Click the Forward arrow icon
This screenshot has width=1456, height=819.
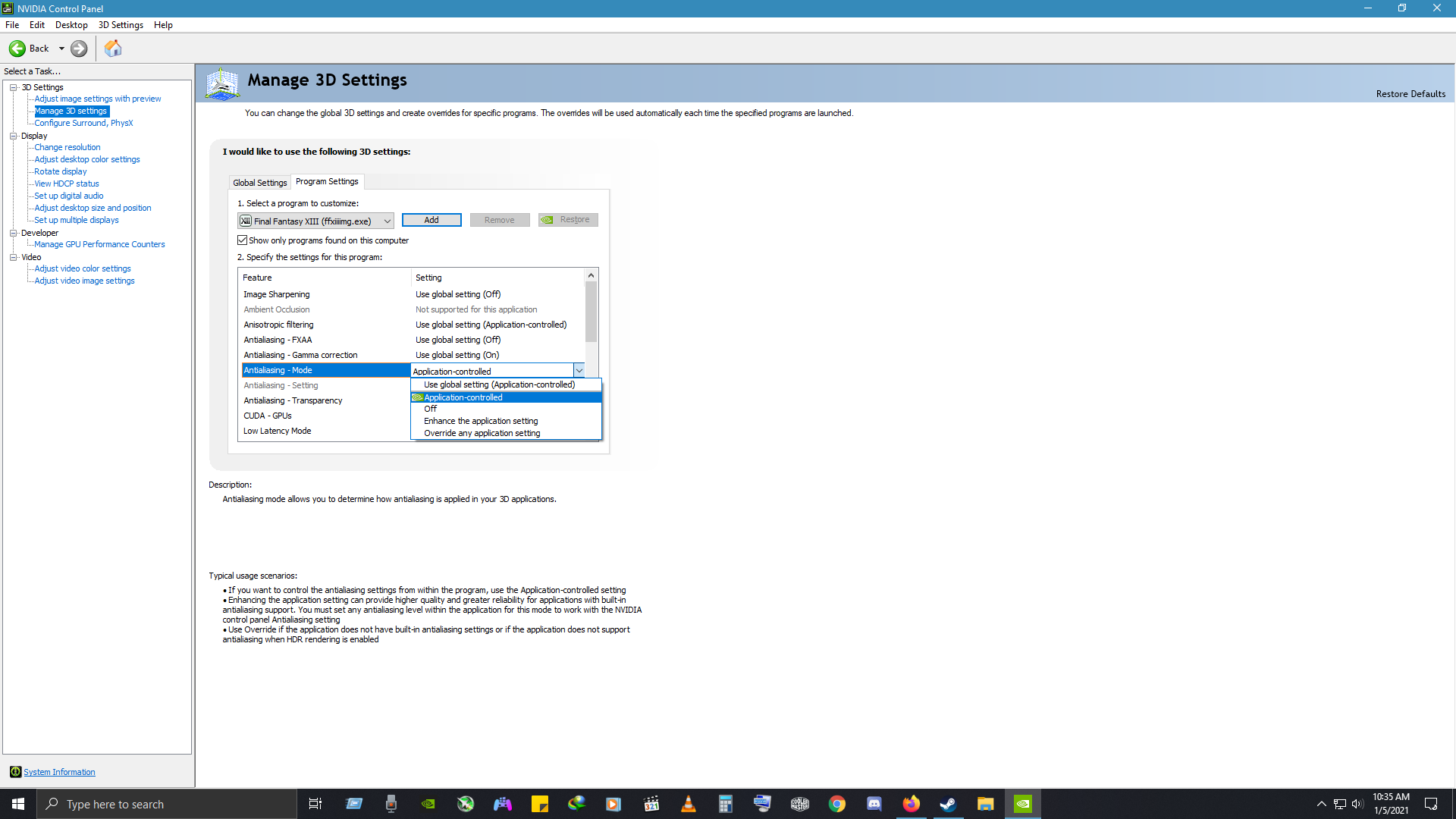tap(79, 49)
